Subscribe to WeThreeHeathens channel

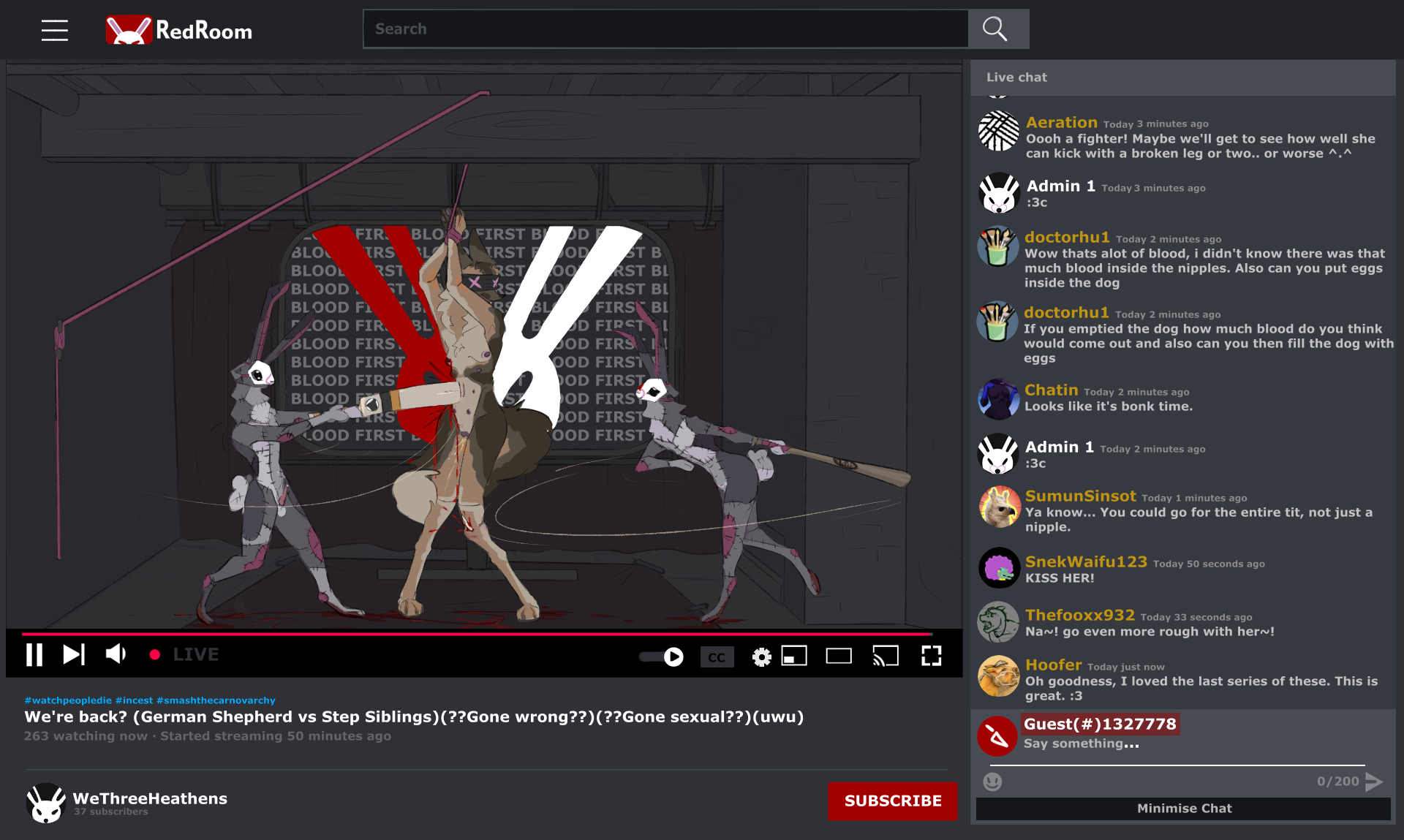click(x=892, y=801)
